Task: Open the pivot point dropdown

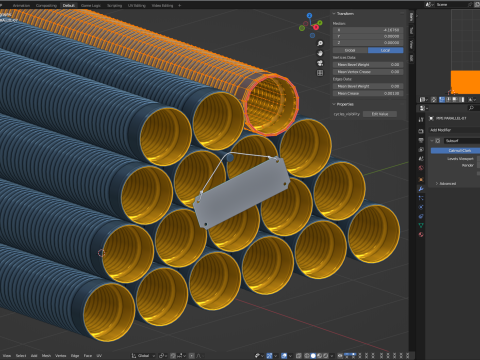Action: [x=163, y=356]
